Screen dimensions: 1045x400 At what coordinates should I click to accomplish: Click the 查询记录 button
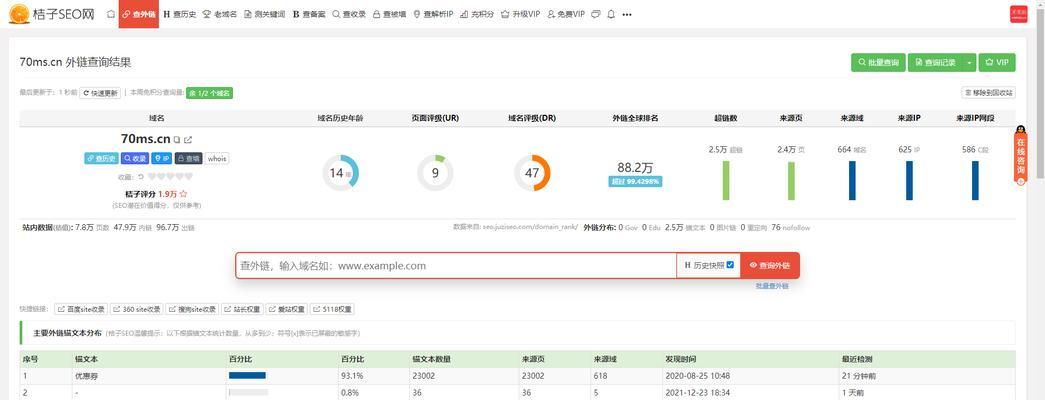point(936,63)
